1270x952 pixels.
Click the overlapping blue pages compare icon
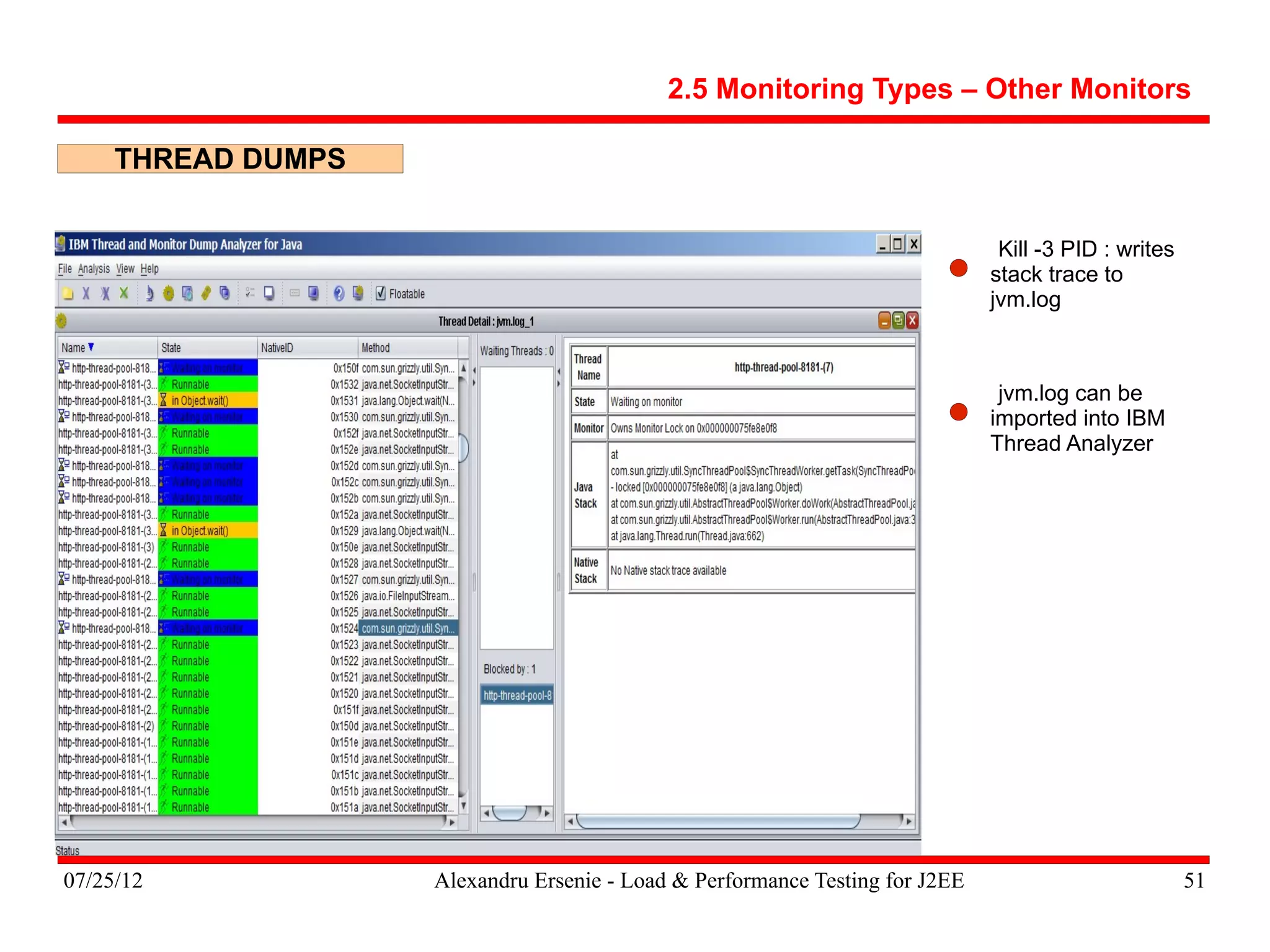(225, 293)
